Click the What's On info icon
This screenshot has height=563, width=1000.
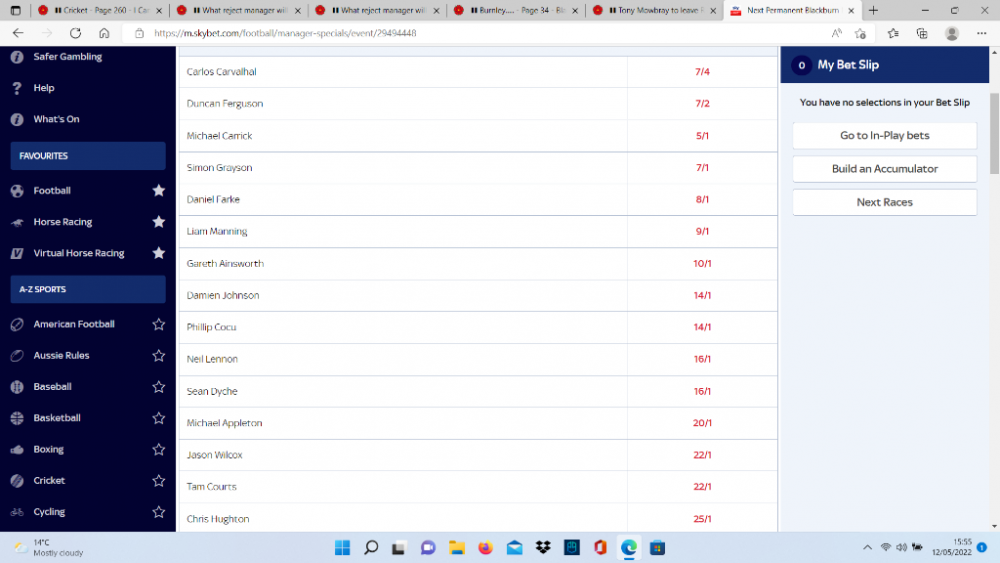(x=17, y=119)
